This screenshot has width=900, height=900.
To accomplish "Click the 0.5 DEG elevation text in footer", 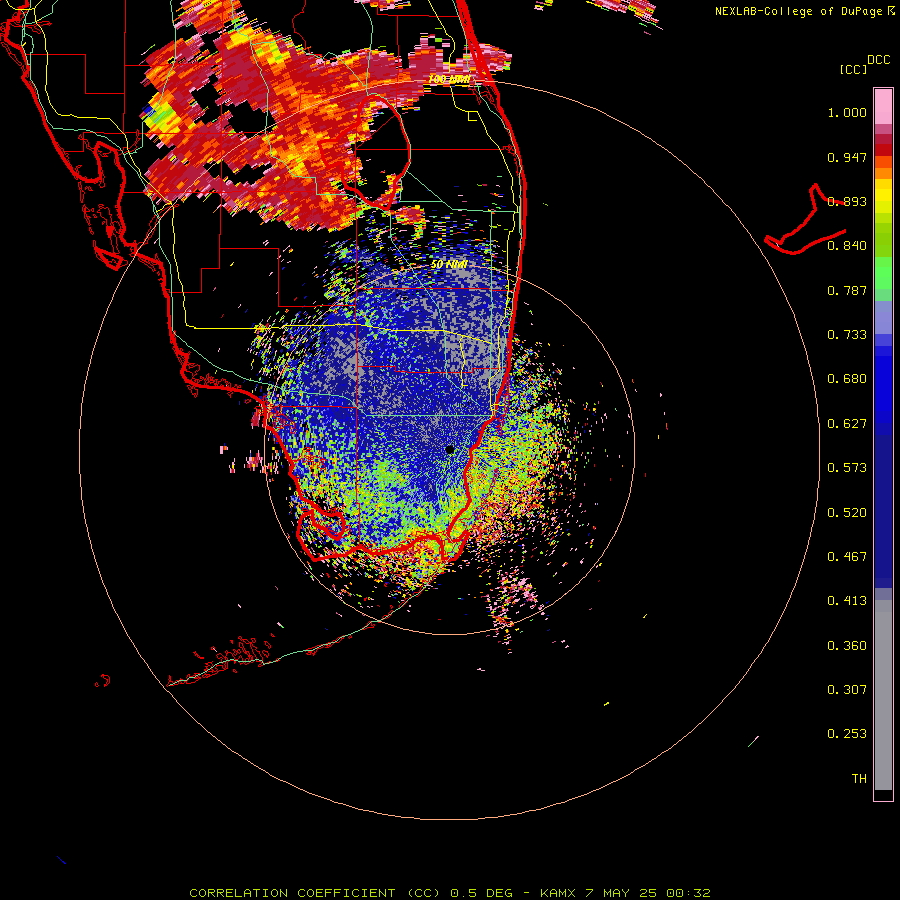I will (x=482, y=893).
